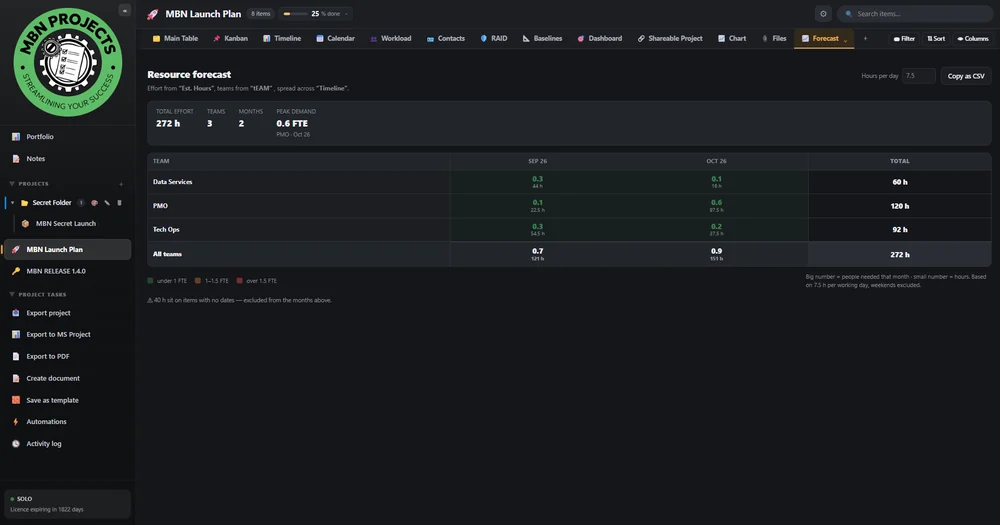Select MBN Launch Plan in sidebar
The height and width of the screenshot is (525, 1000).
coord(68,249)
